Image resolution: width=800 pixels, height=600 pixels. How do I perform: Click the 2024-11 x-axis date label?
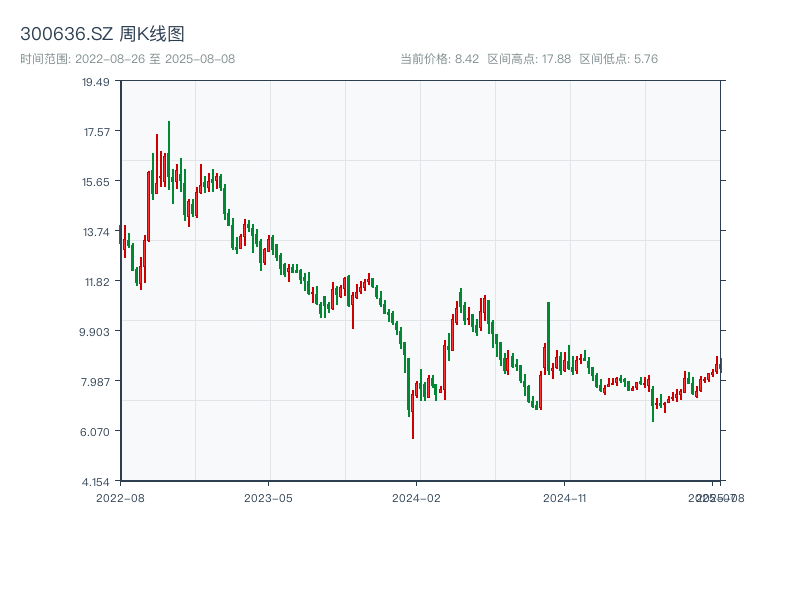pyautogui.click(x=565, y=497)
